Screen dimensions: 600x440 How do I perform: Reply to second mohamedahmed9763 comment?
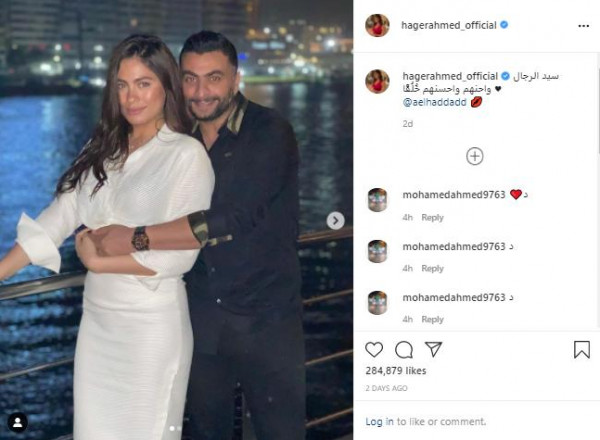tap(432, 269)
